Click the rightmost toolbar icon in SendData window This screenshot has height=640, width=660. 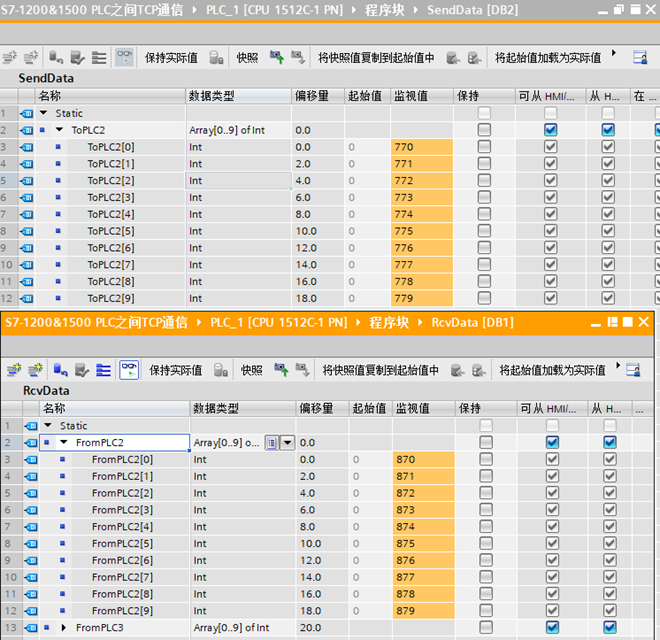pyautogui.click(x=640, y=57)
